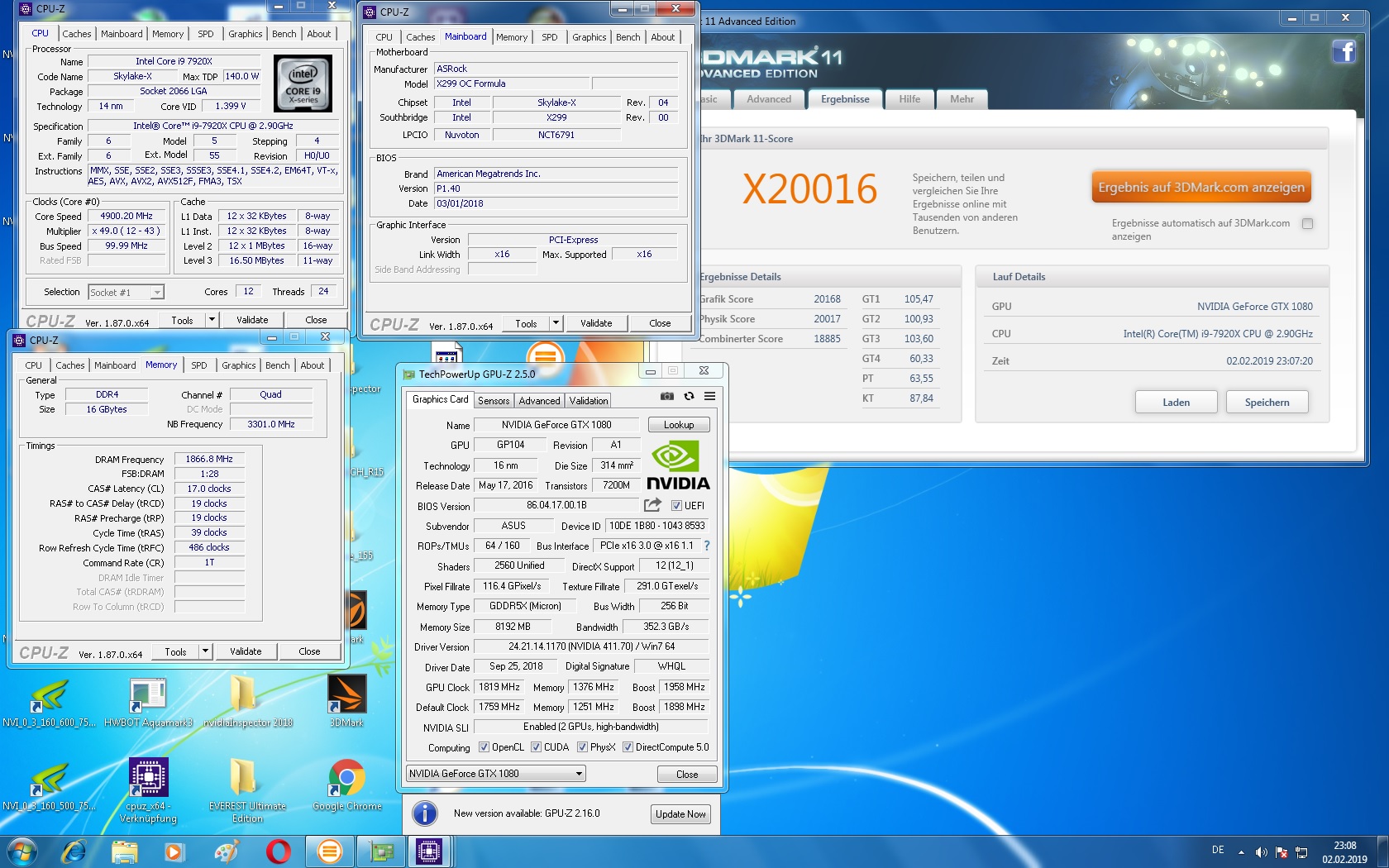The height and width of the screenshot is (868, 1389).
Task: Click the GPU-Z Driver Version field
Action: [591, 646]
